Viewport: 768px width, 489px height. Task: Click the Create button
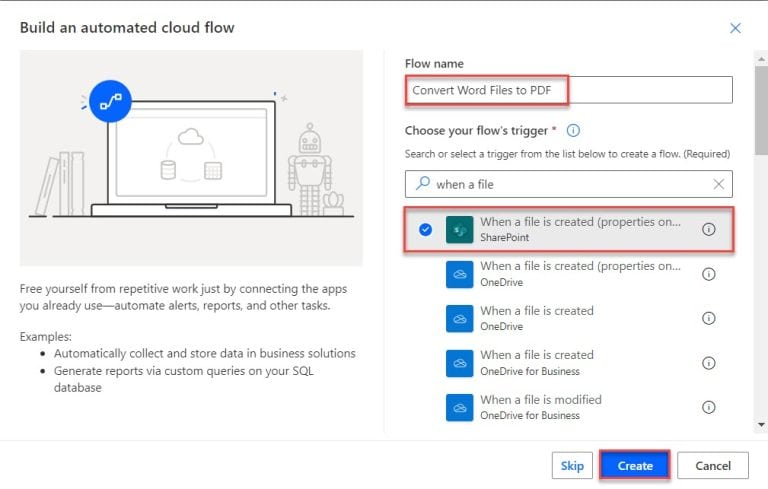point(635,465)
